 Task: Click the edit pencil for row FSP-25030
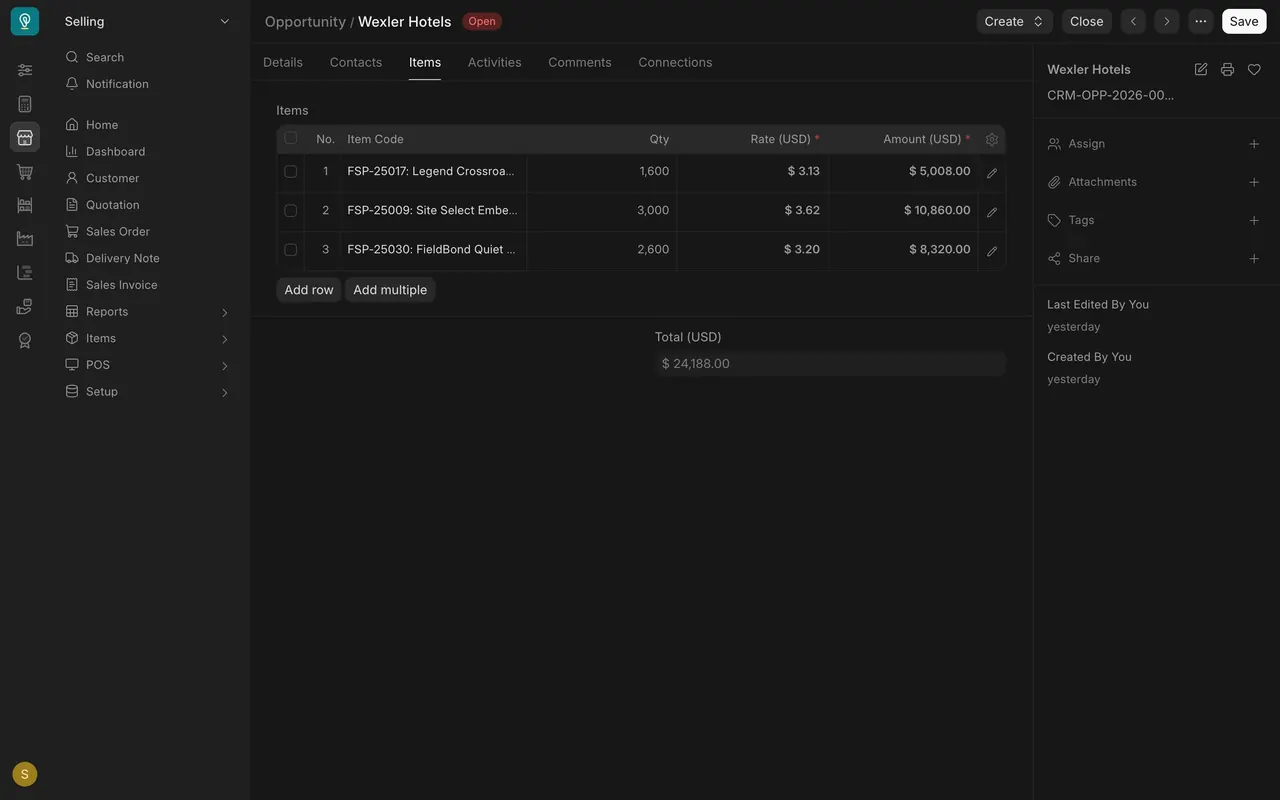click(x=992, y=251)
